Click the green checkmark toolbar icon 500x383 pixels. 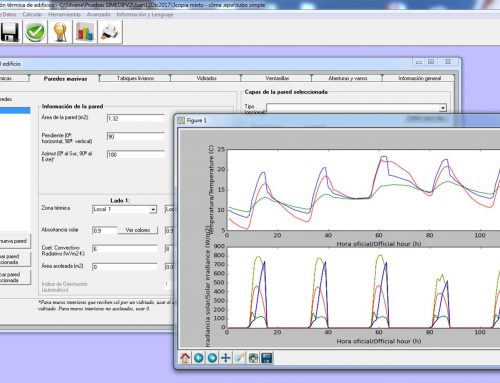coord(35,32)
